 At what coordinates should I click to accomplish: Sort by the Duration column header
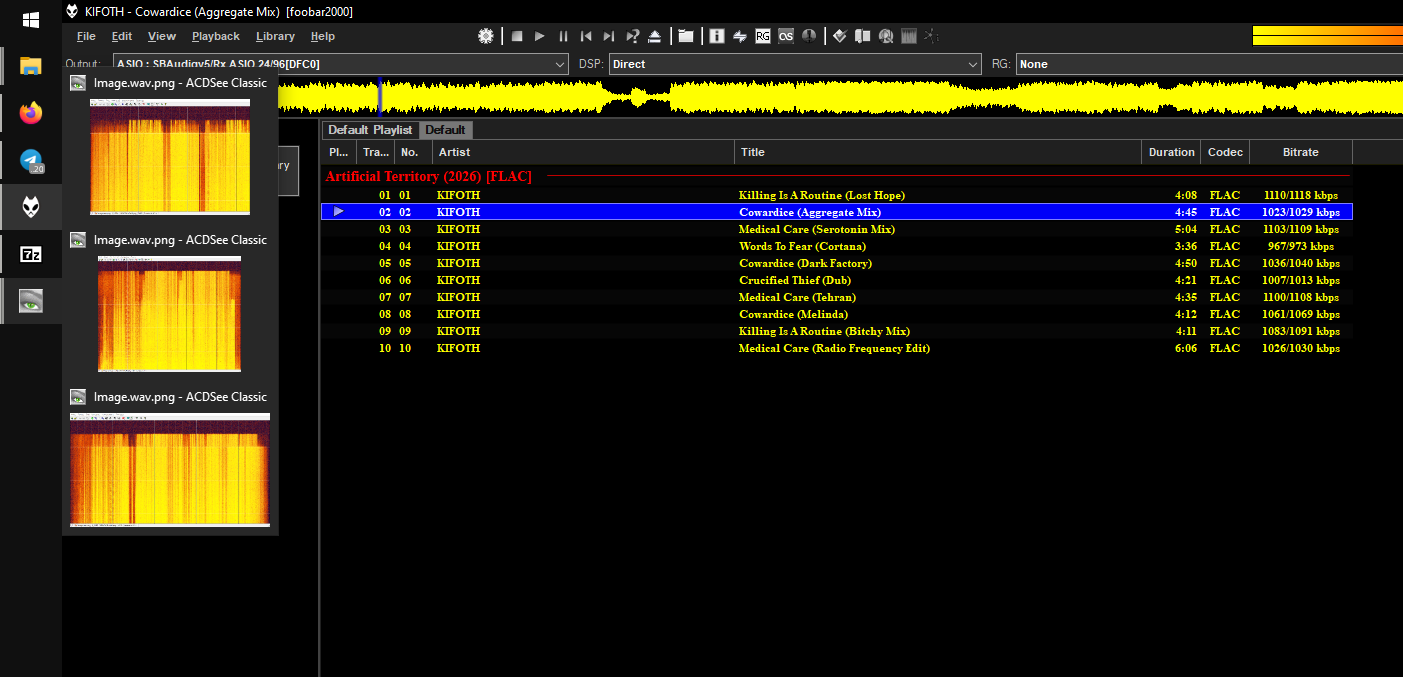[1171, 152]
